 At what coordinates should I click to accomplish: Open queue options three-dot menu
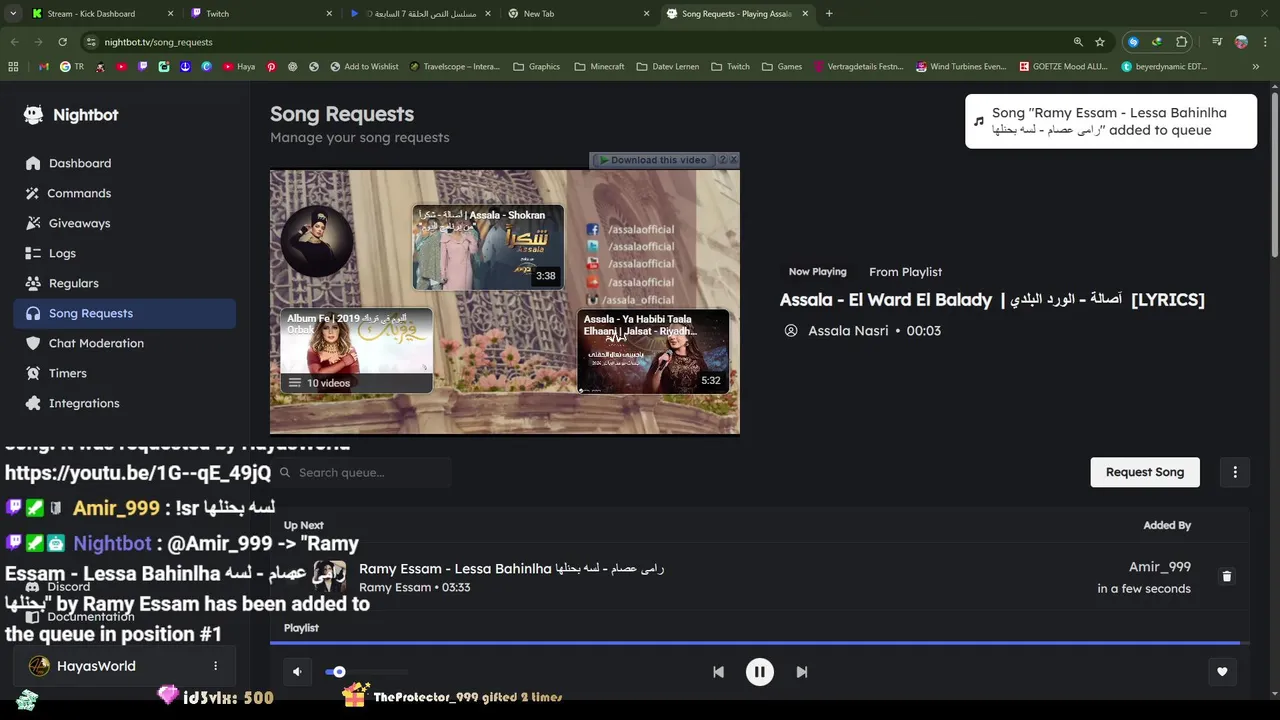pyautogui.click(x=1235, y=472)
